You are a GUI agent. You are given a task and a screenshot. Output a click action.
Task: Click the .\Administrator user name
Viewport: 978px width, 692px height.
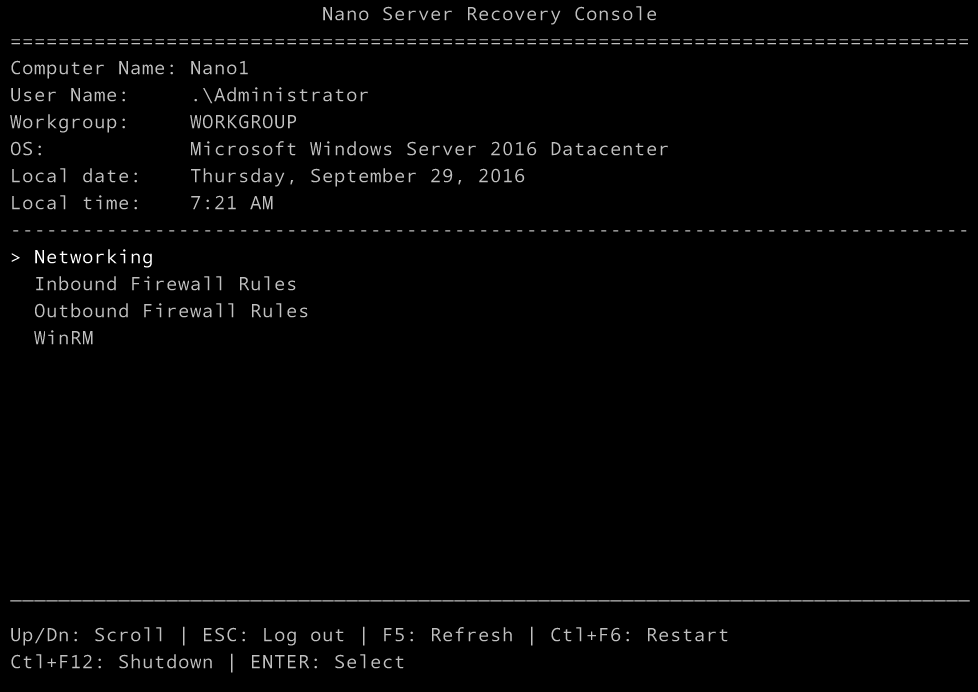[x=279, y=95]
